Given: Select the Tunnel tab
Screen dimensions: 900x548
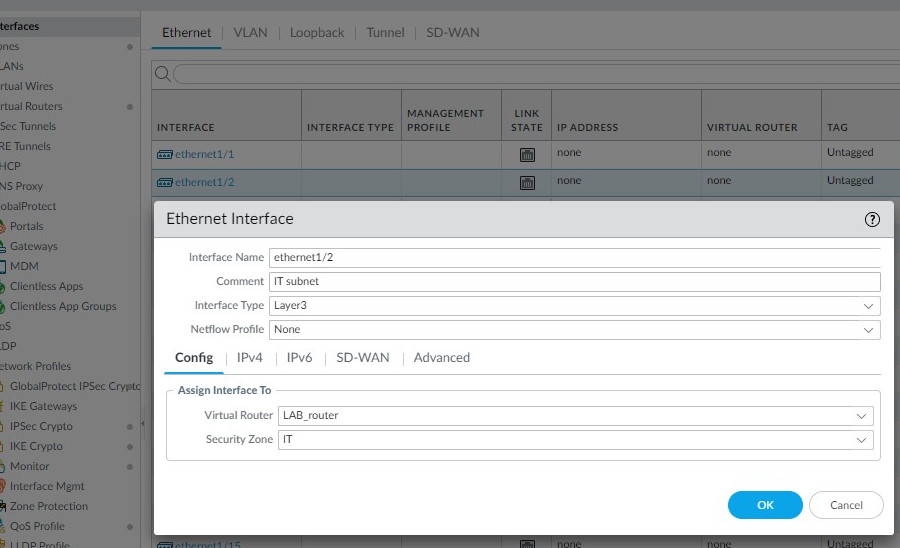Looking at the screenshot, I should click(385, 33).
